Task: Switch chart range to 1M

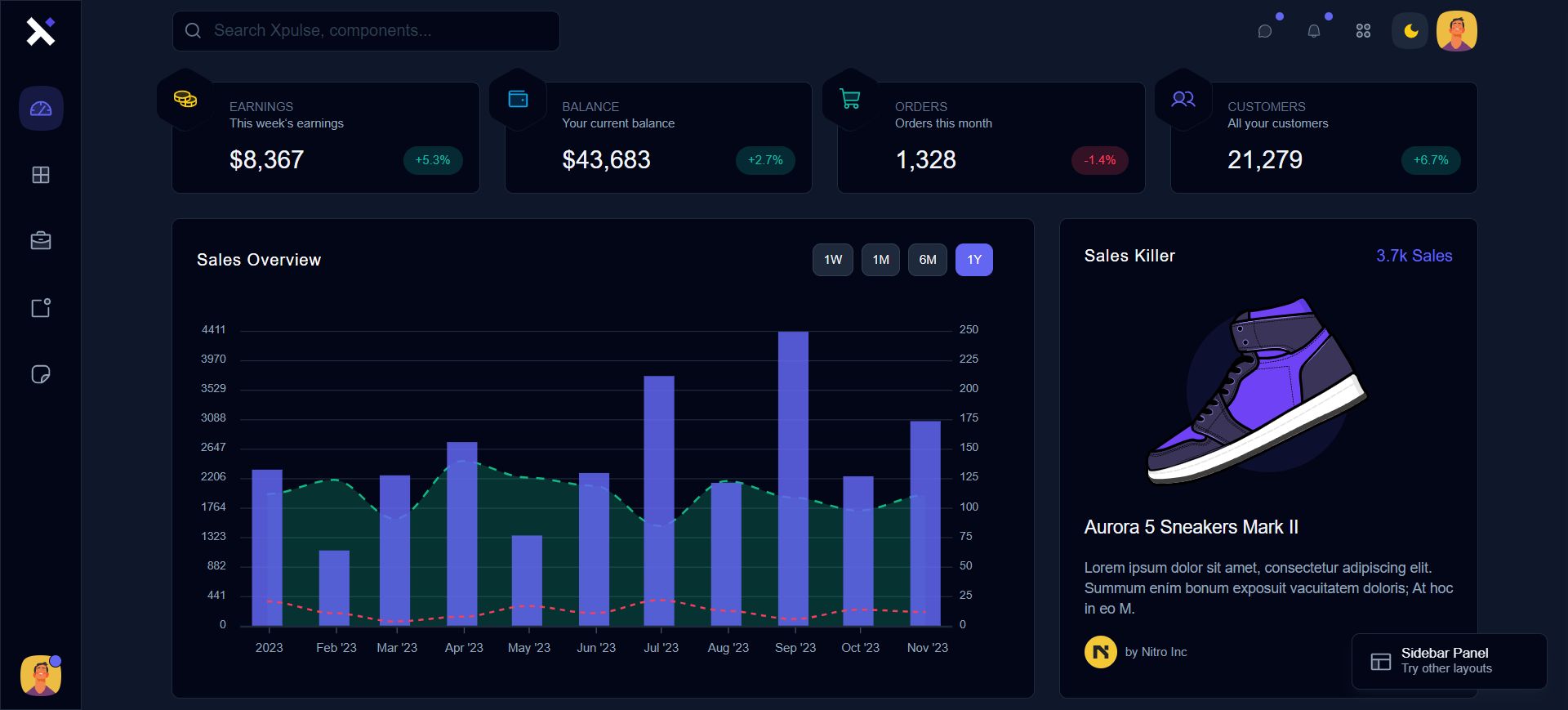Action: click(x=880, y=260)
